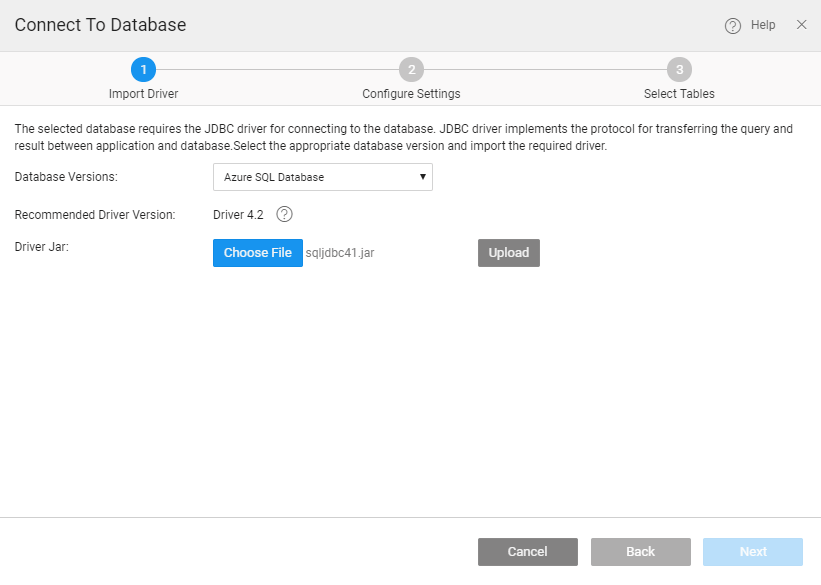Click the Help text link
Screen dimensions: 821x585
[x=763, y=25]
